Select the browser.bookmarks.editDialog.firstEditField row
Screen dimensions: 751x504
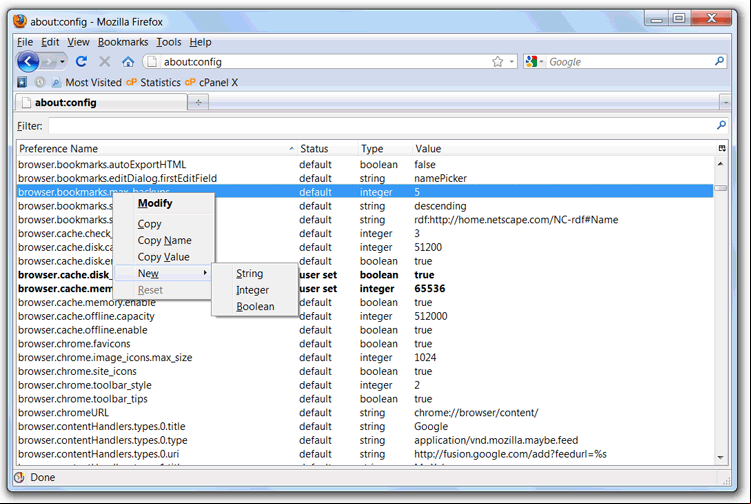pos(365,178)
